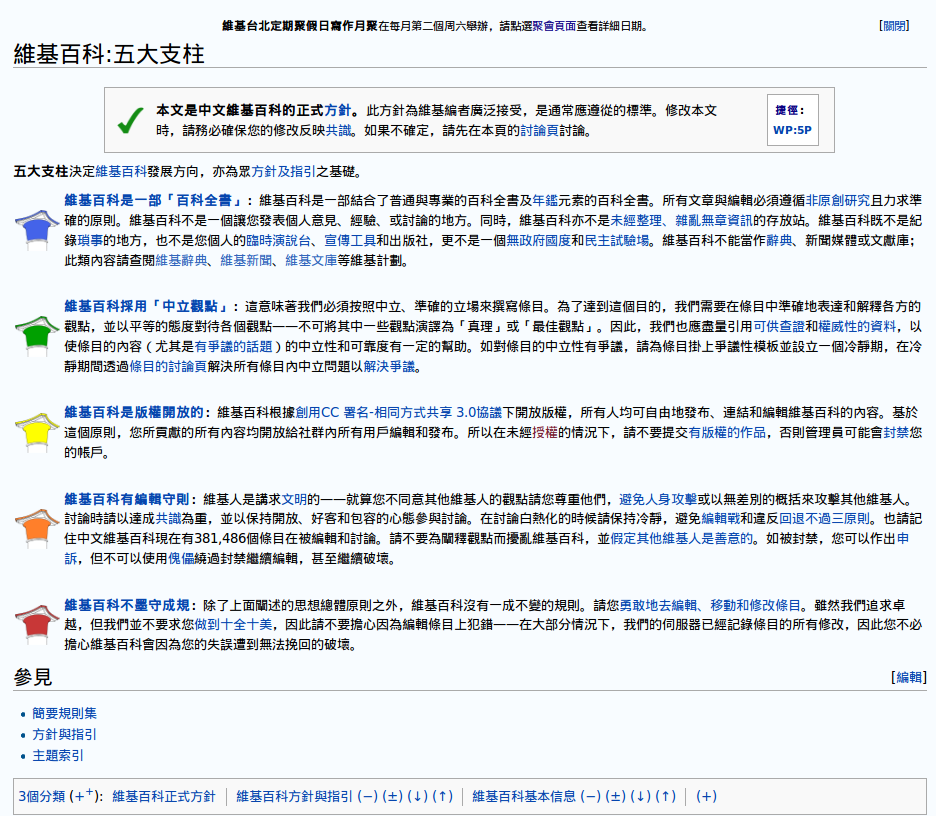Click the yellow pillar icon
Screen dimensions: 936x816
37,432
